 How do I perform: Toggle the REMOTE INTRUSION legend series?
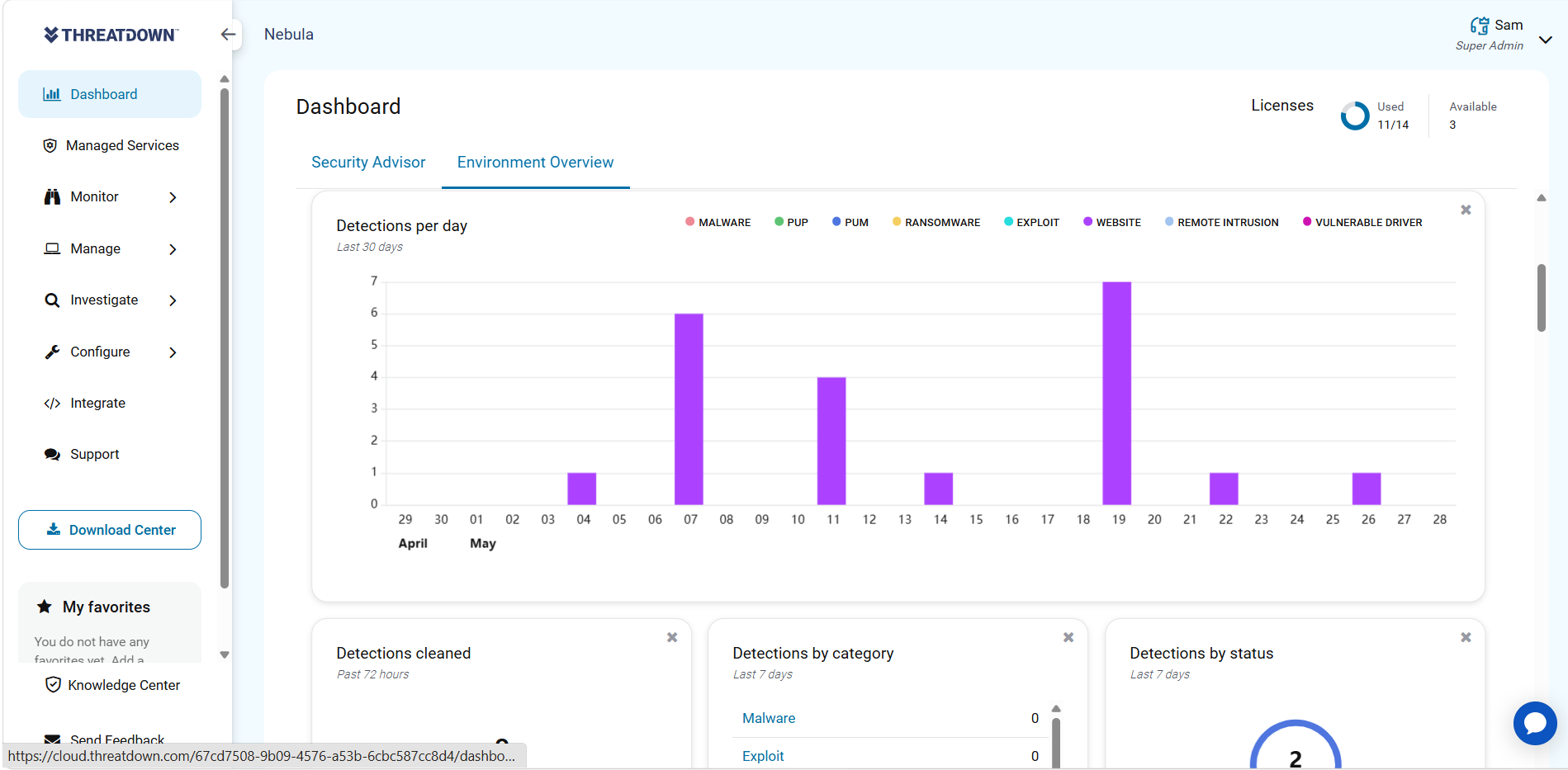coord(1221,222)
